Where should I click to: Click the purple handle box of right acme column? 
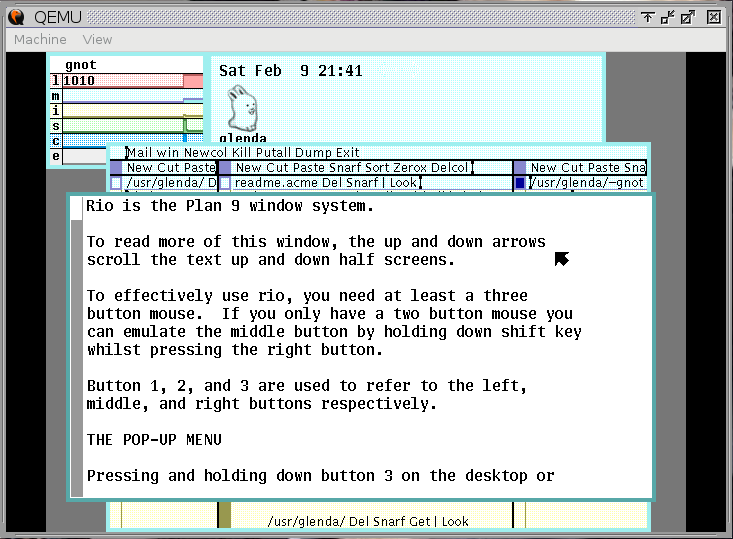pos(520,167)
